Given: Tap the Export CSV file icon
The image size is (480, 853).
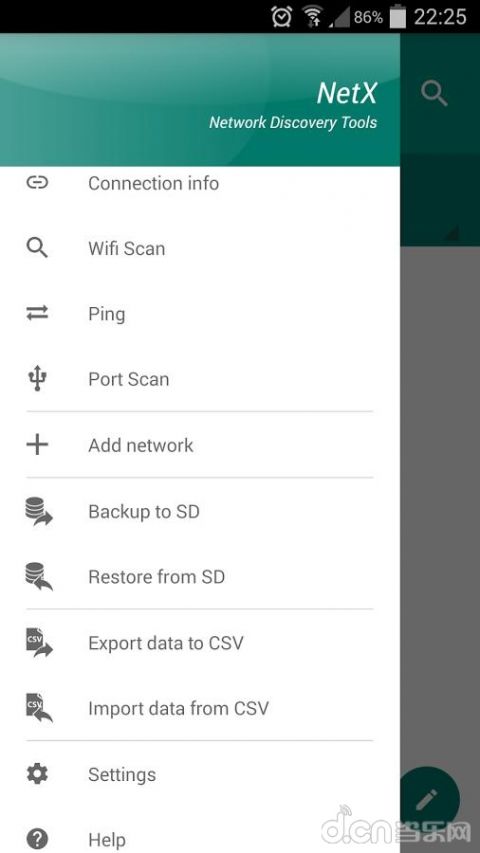Looking at the screenshot, I should click(39, 642).
